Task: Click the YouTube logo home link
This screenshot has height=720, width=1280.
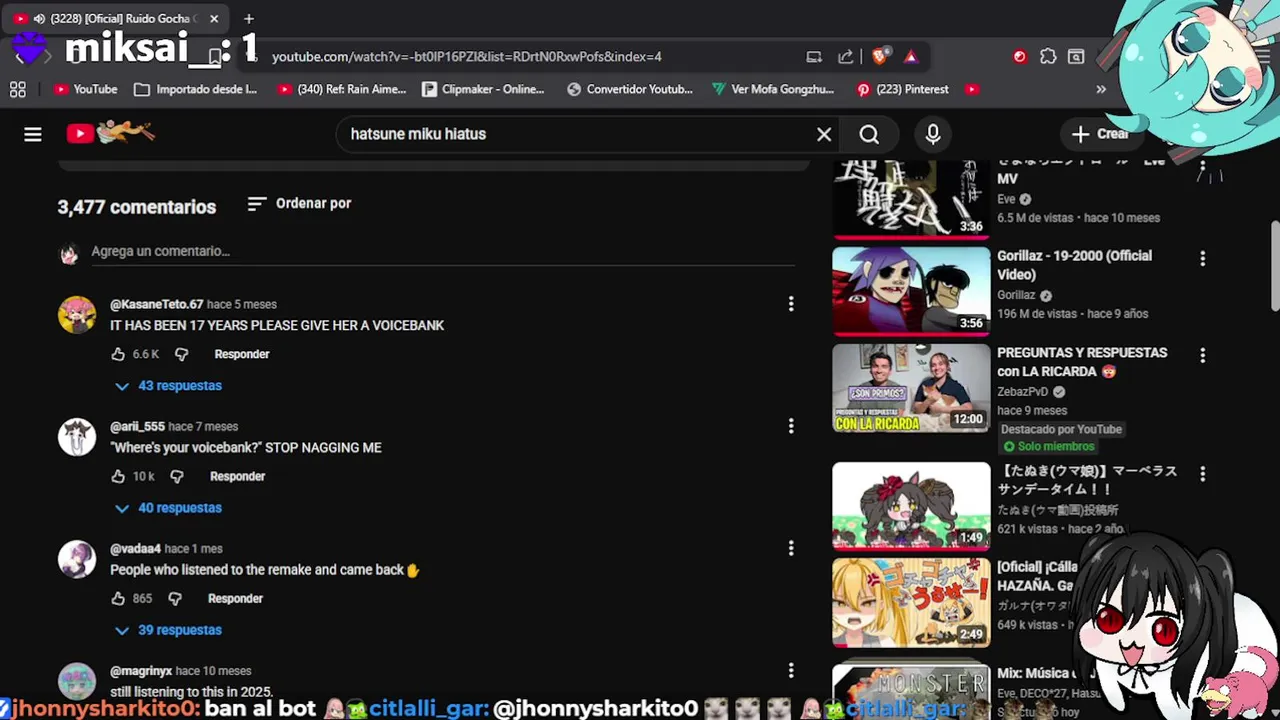Action: [110, 132]
